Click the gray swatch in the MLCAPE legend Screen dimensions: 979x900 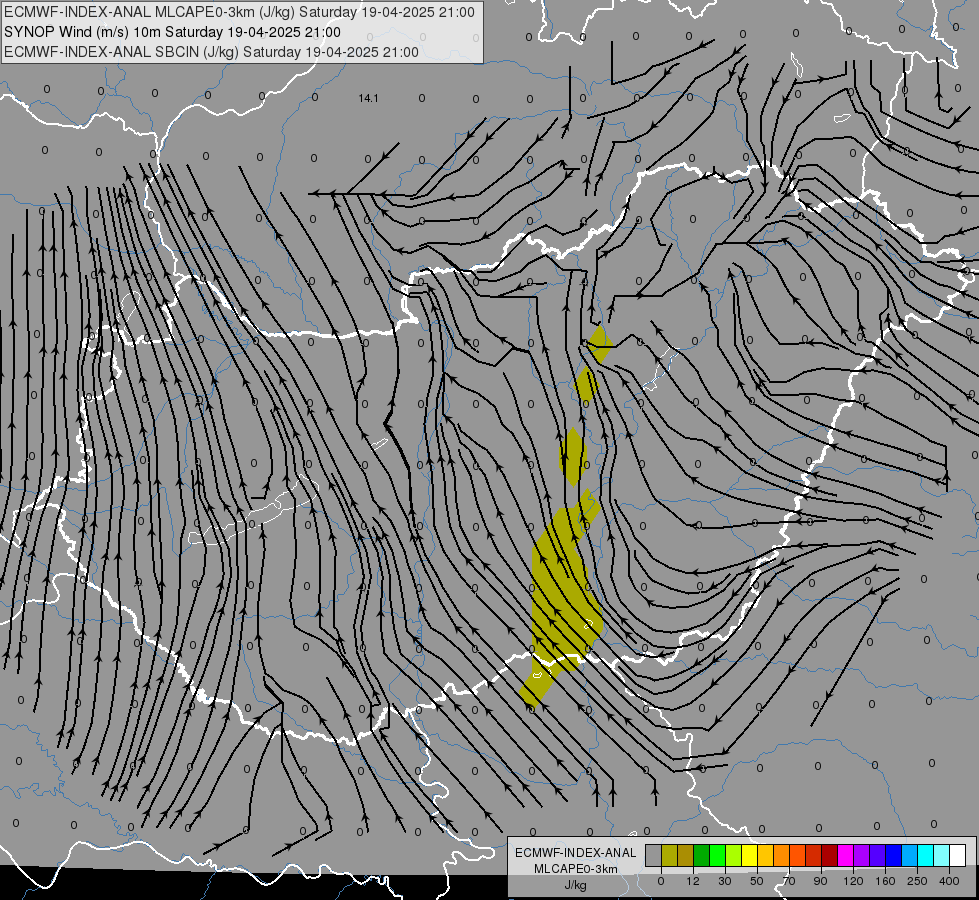654,855
